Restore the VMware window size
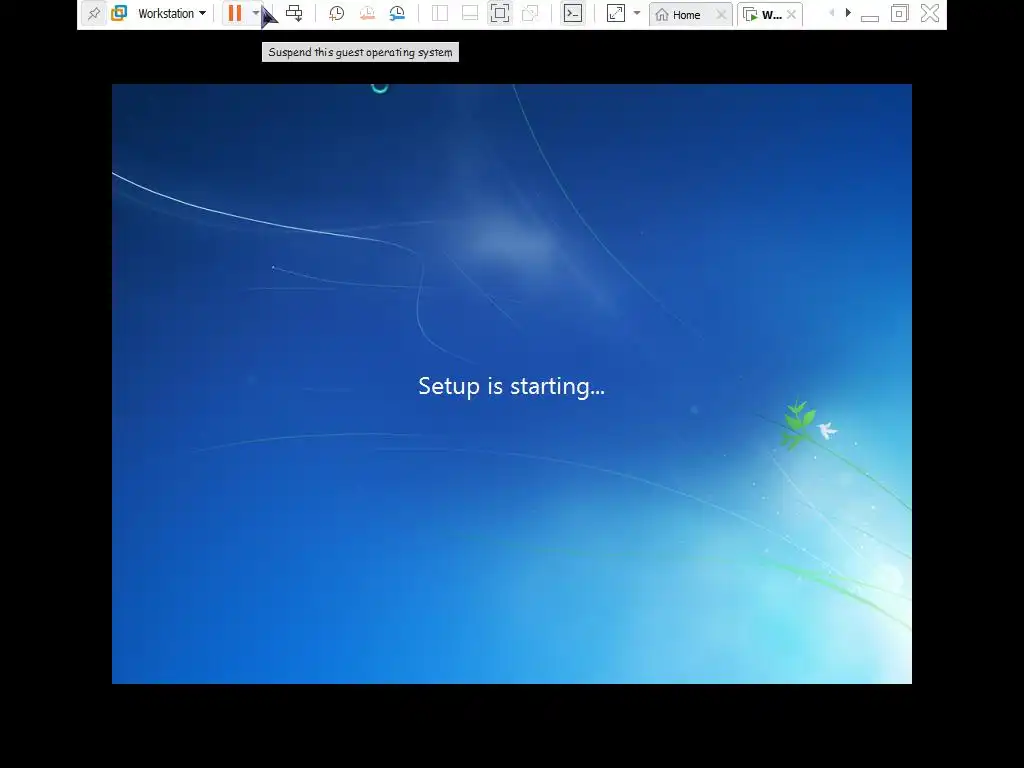This screenshot has width=1024, height=768. (900, 13)
